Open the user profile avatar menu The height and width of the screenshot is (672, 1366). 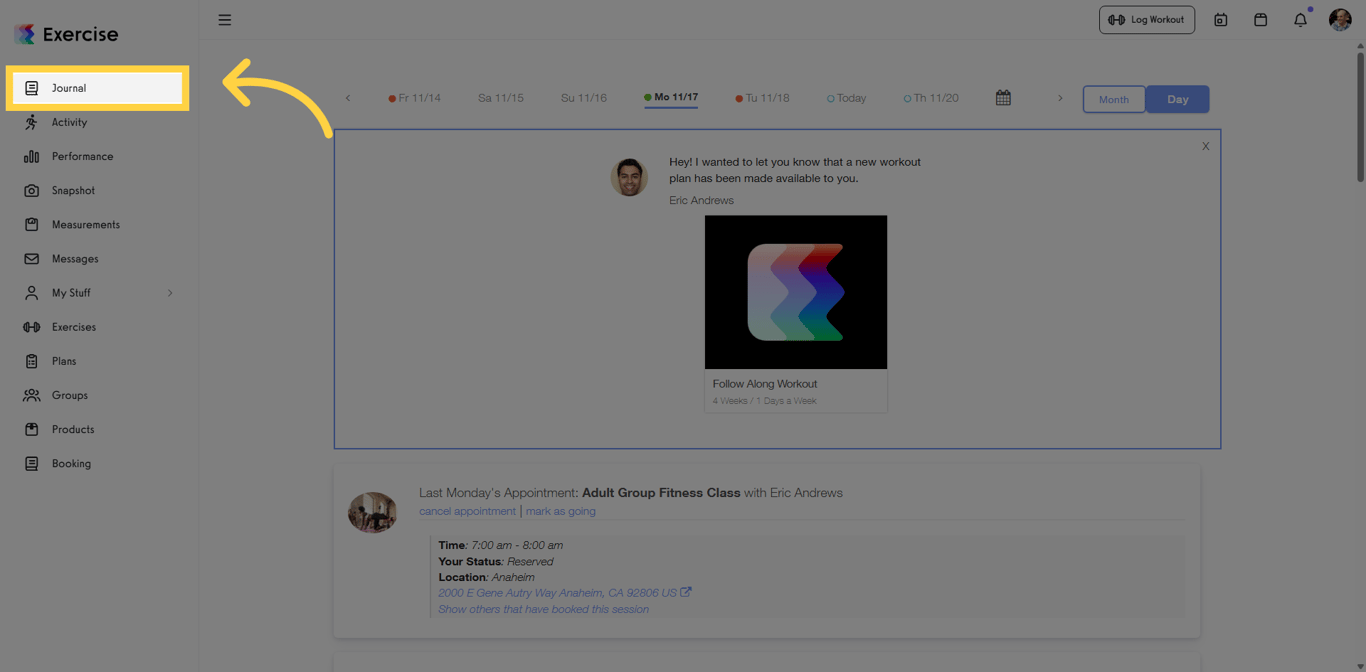[1340, 19]
